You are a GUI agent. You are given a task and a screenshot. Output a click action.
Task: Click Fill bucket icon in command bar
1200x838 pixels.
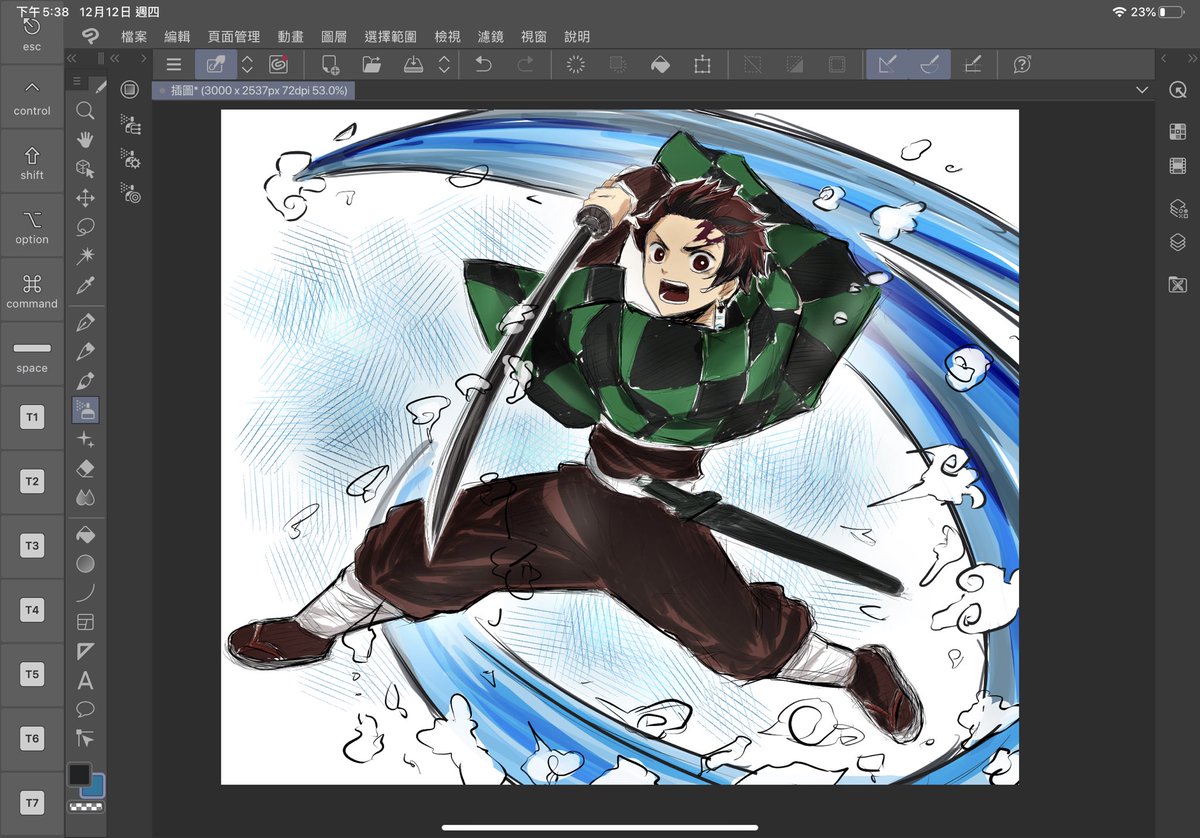coord(660,64)
